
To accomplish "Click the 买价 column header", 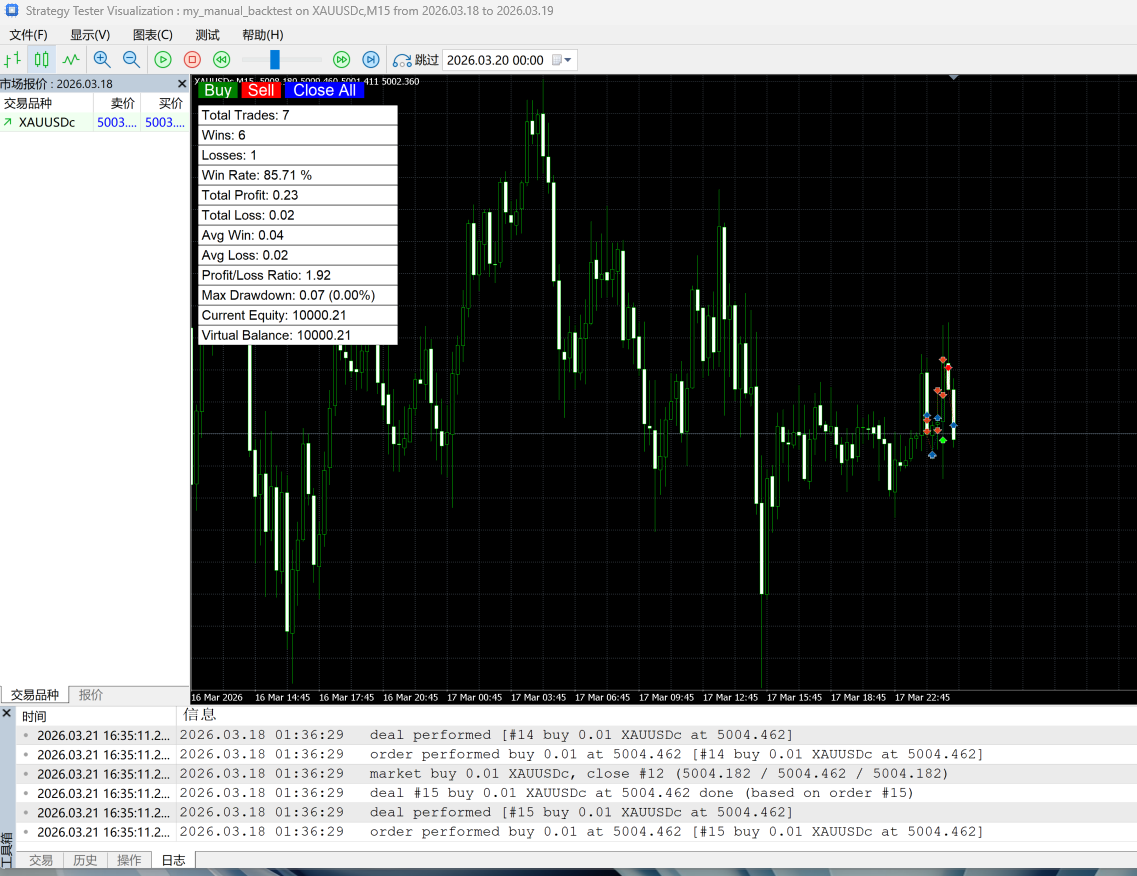I will tap(165, 103).
